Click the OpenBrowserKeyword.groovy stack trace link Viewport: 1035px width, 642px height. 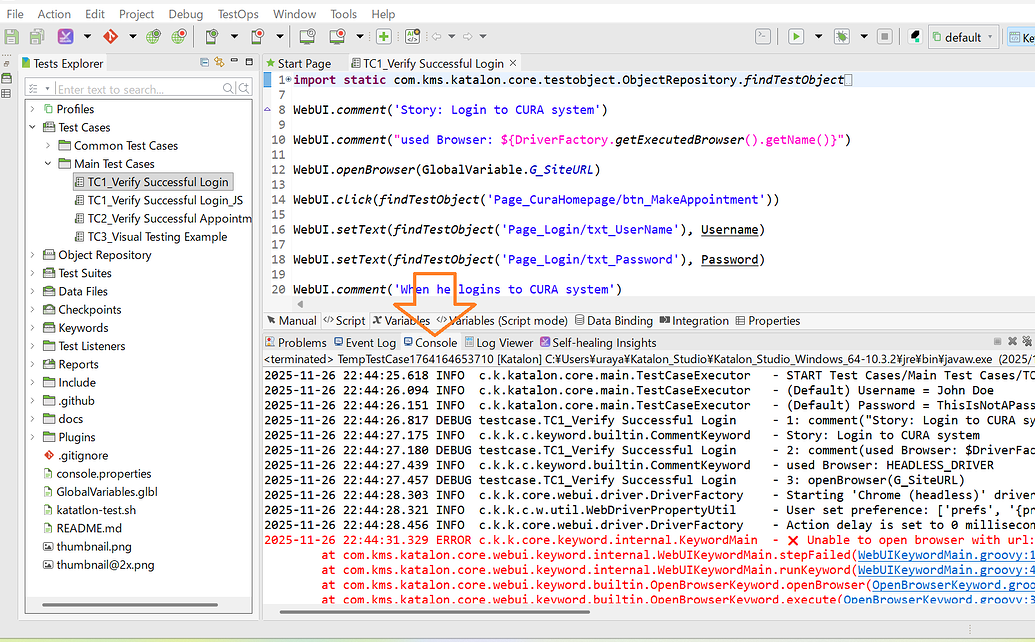(x=948, y=584)
